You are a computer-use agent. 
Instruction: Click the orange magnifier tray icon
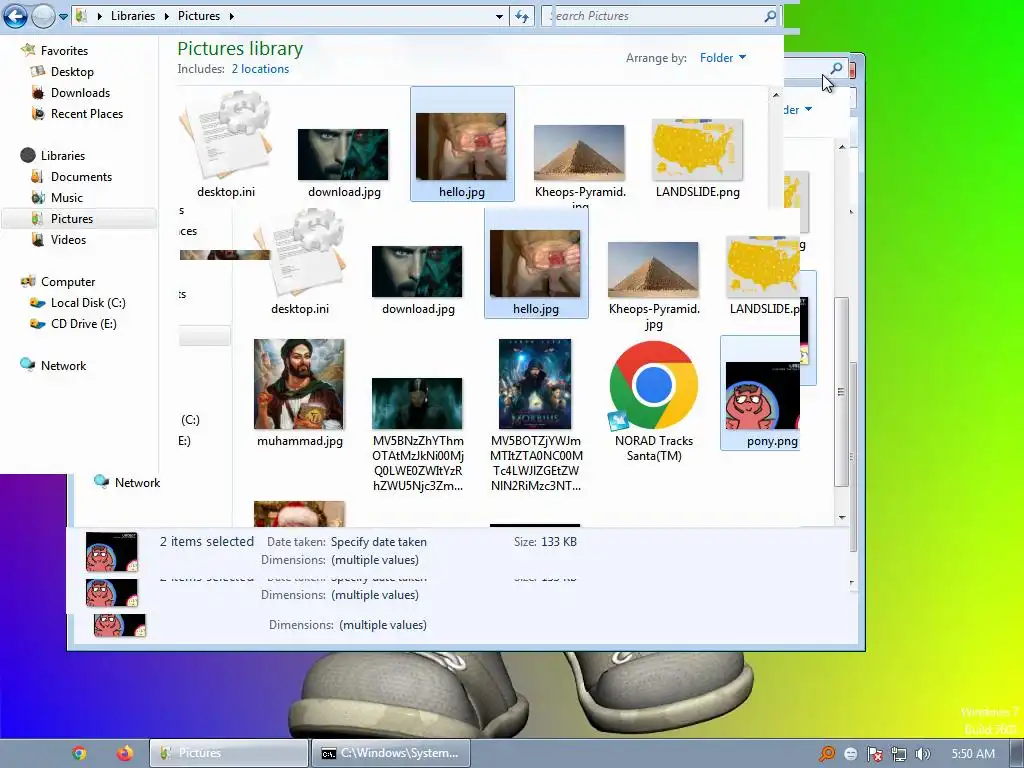pos(827,754)
